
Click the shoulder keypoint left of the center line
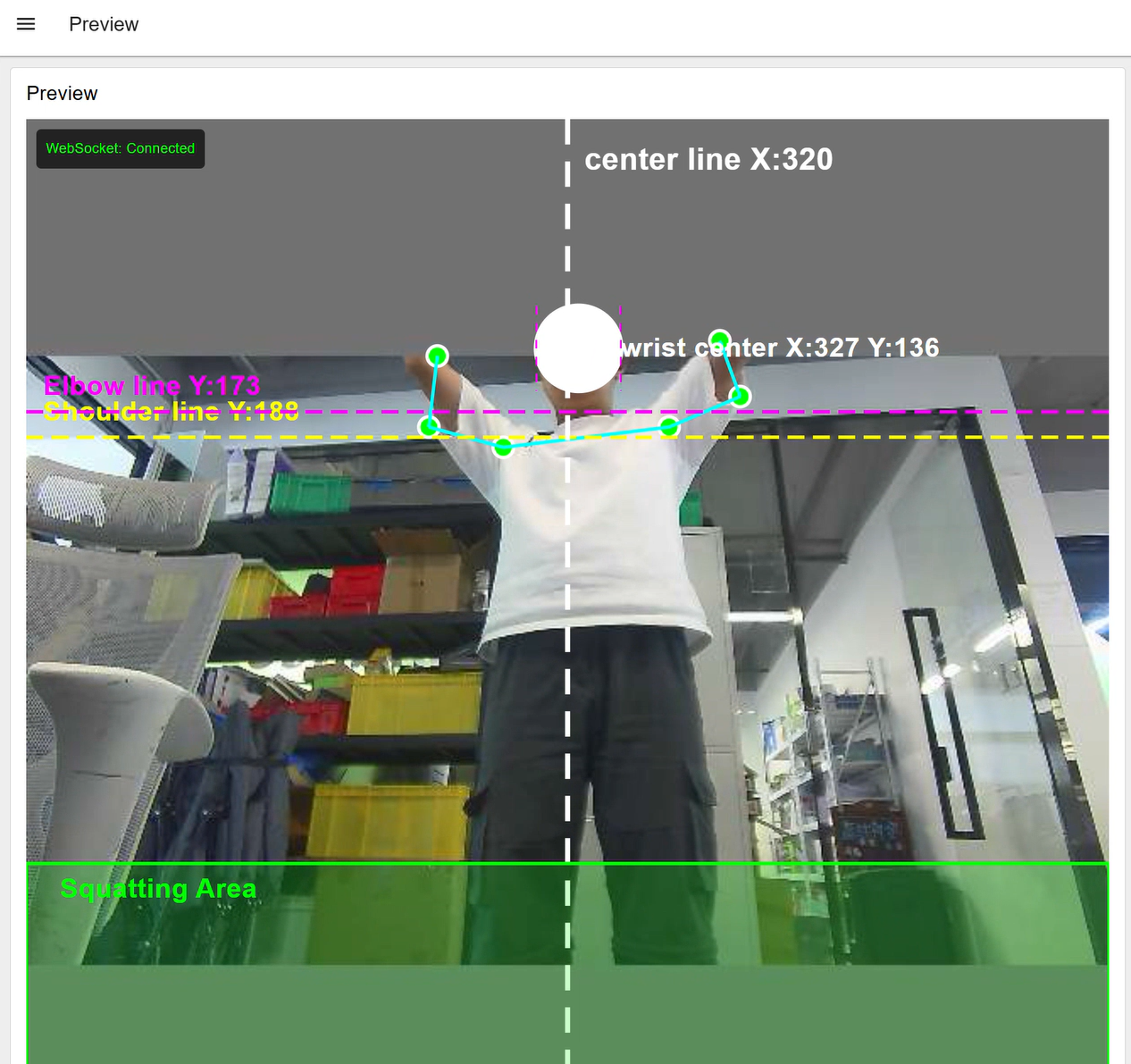click(x=504, y=447)
